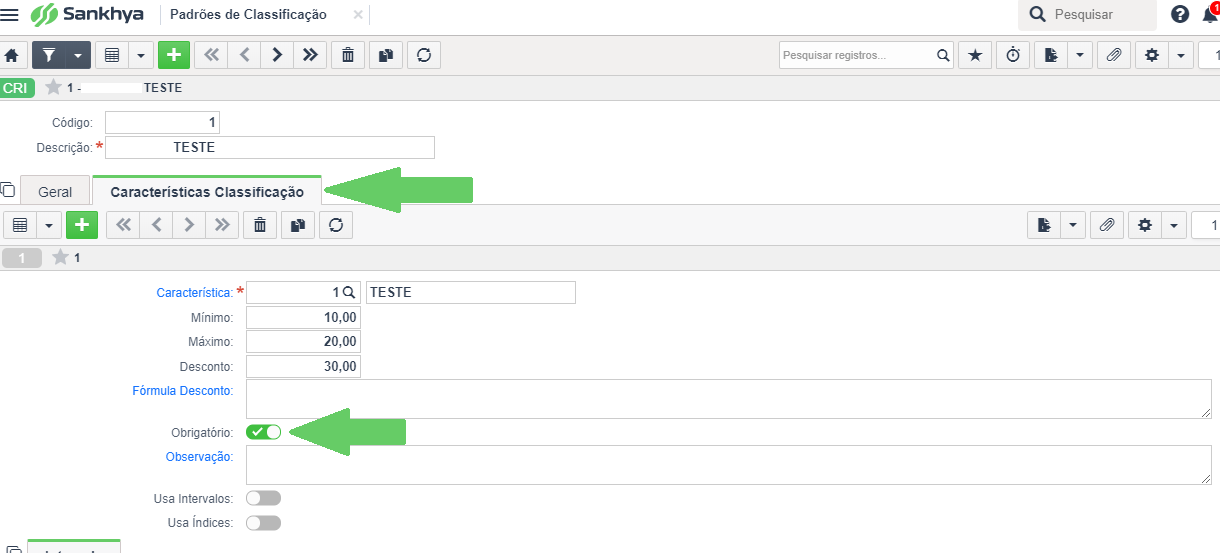Open the help question mark icon
1220x553 pixels.
pos(1180,15)
